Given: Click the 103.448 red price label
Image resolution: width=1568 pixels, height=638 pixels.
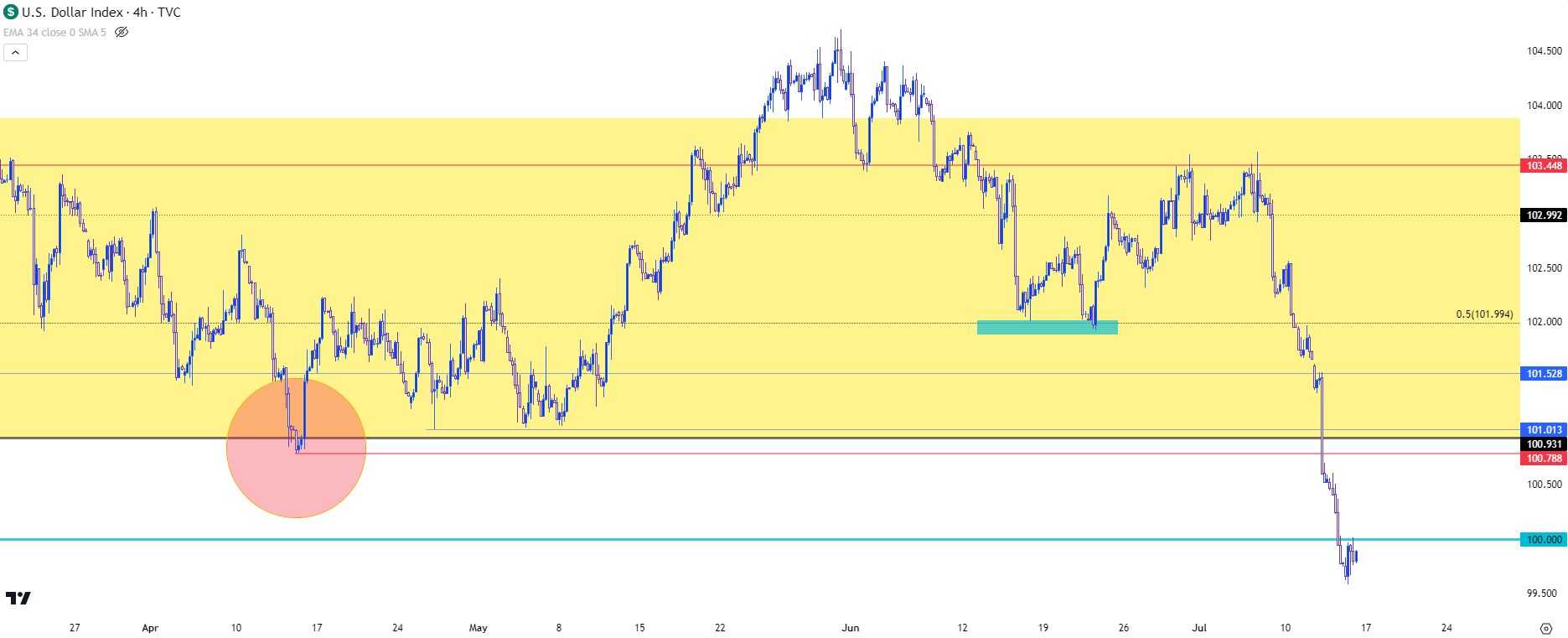Looking at the screenshot, I should 1544,165.
